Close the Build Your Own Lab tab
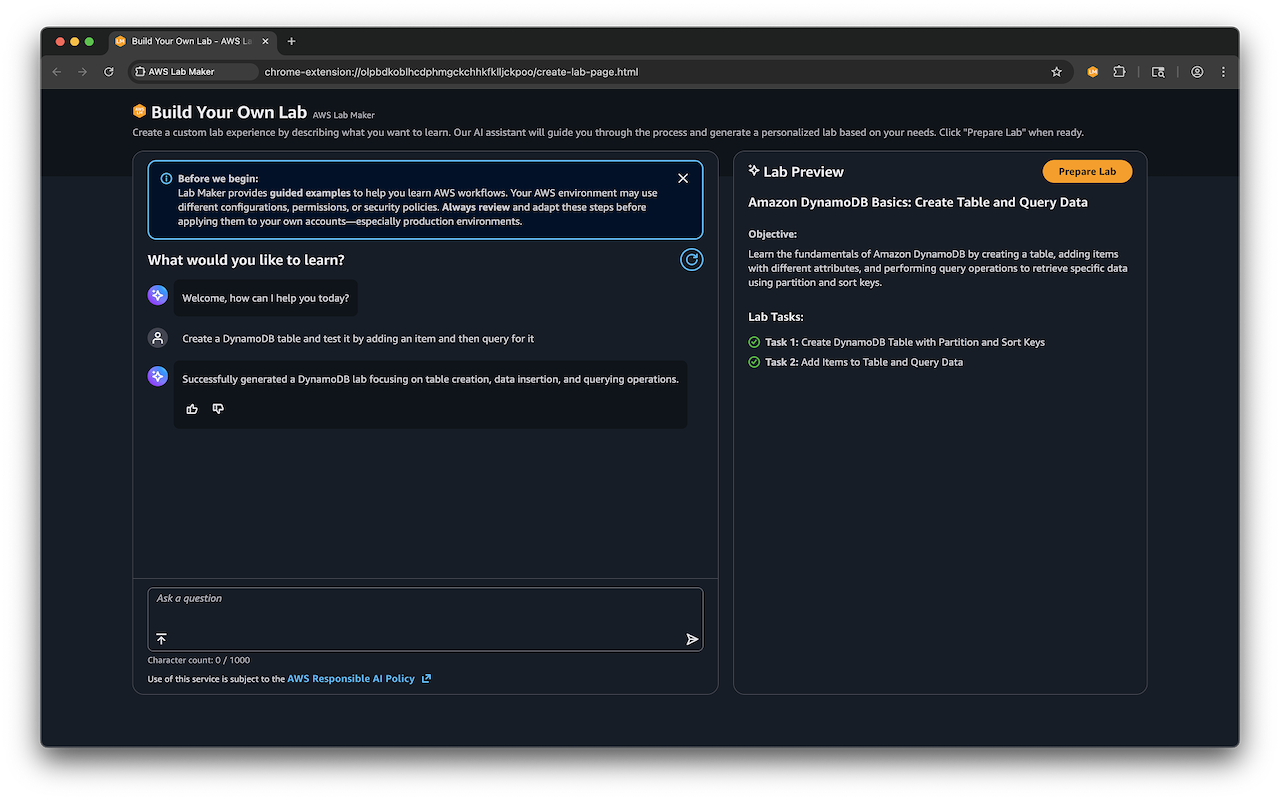Image resolution: width=1280 pixels, height=800 pixels. point(265,41)
